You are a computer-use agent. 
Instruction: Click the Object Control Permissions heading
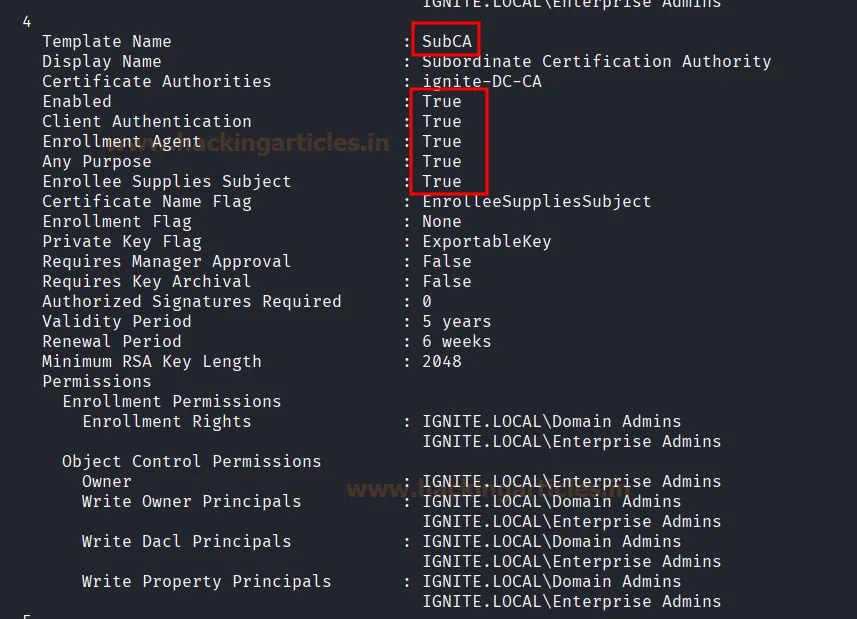point(191,461)
